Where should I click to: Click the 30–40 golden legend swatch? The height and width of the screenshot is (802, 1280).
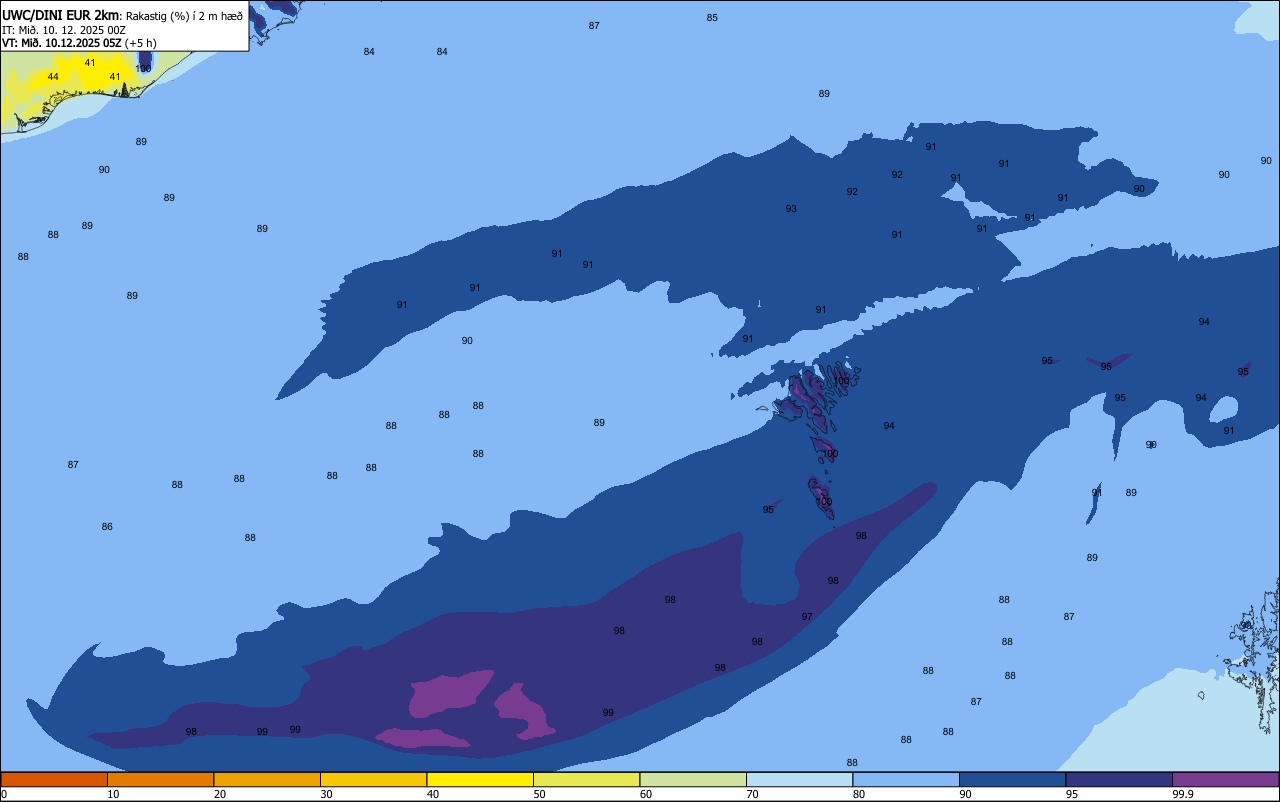[x=373, y=779]
